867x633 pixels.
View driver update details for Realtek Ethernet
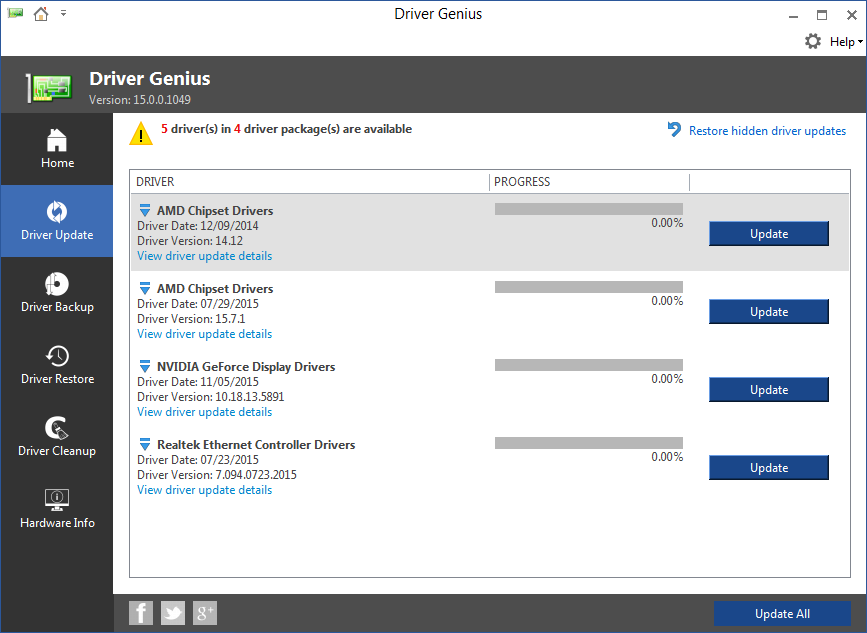point(205,490)
